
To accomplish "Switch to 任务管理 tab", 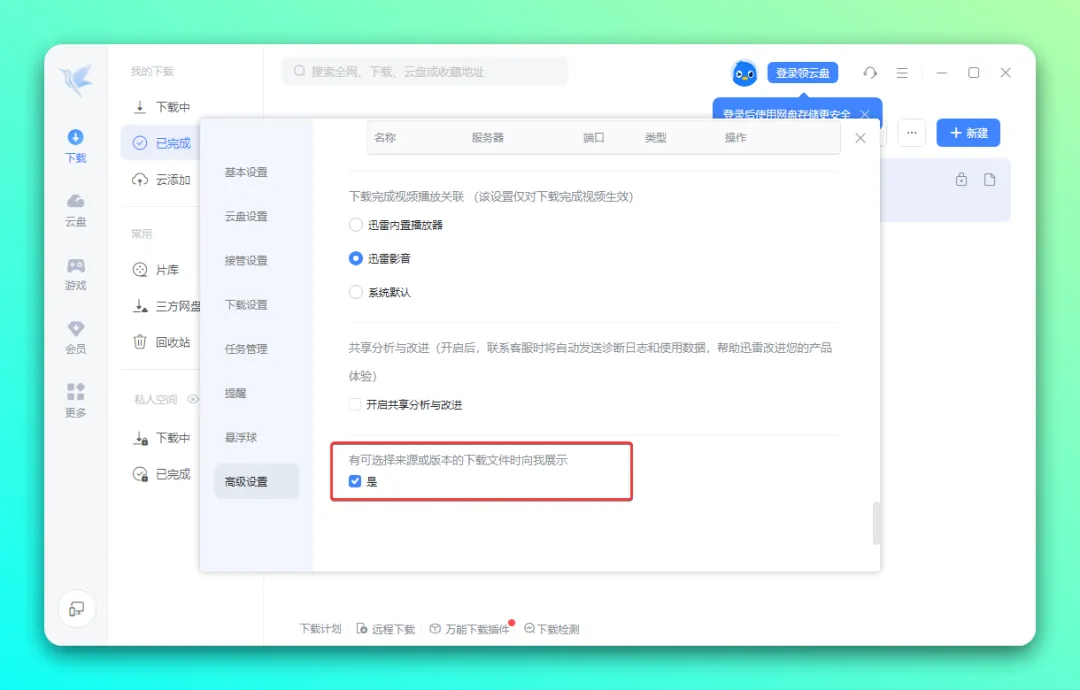I will pos(246,348).
